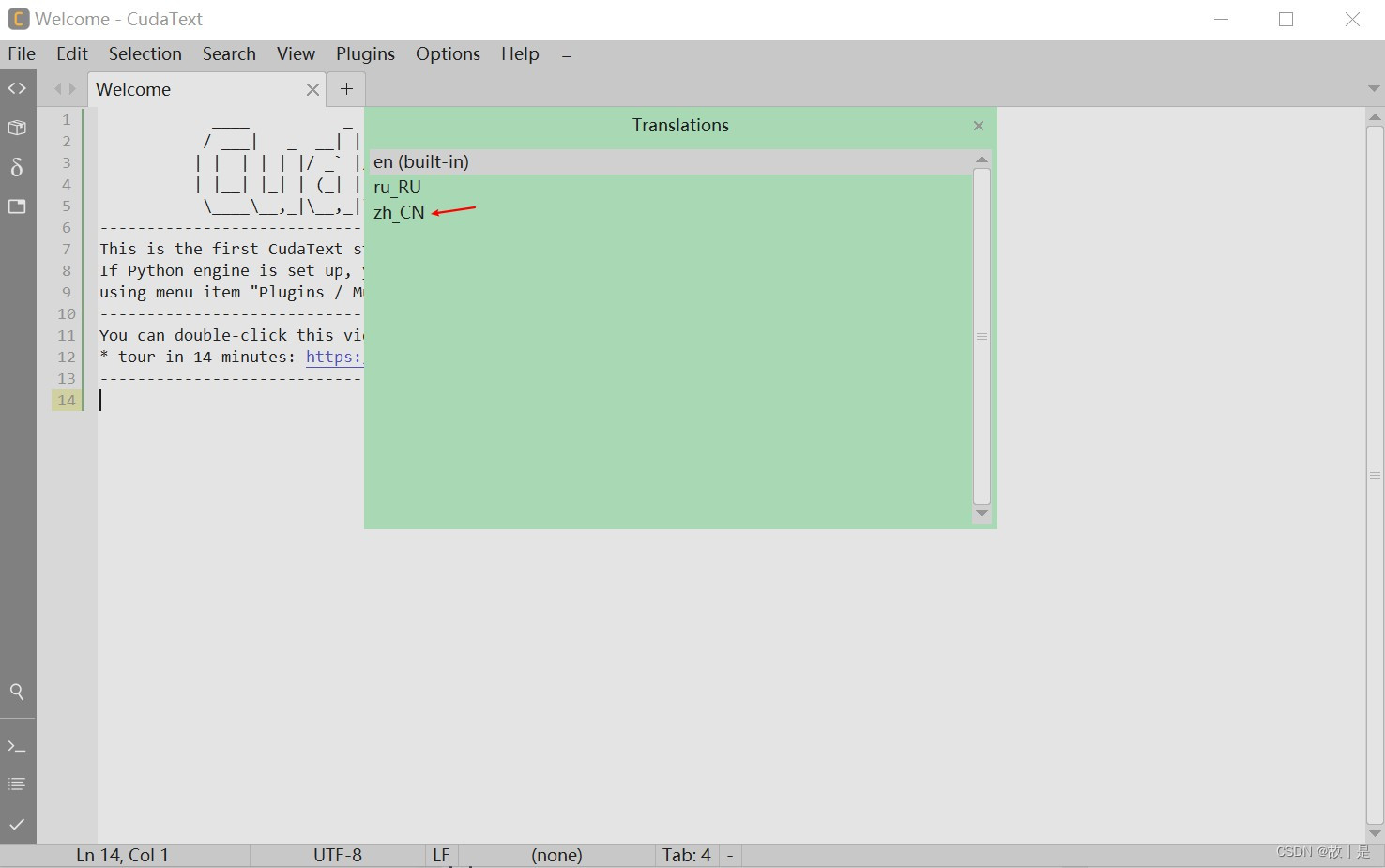
Task: Click Translations list scroll down arrow
Action: [982, 514]
